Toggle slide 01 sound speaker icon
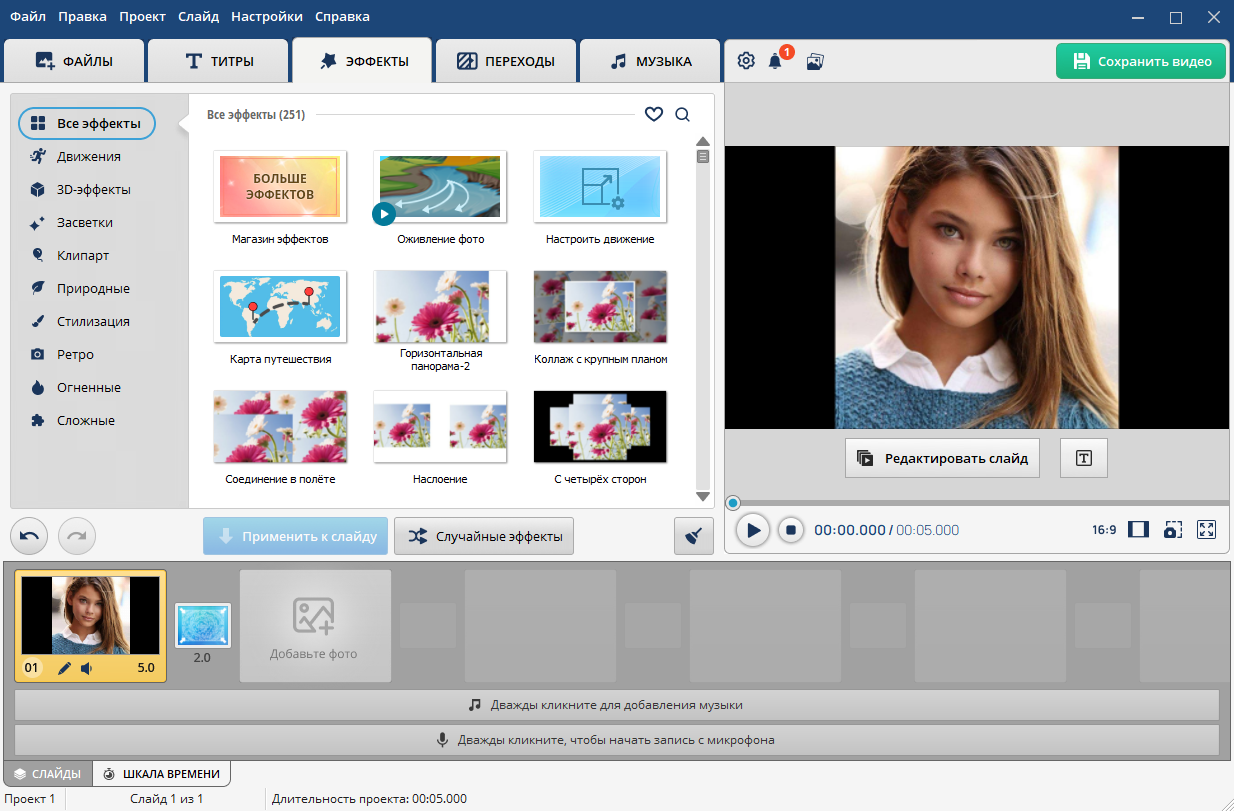 tap(86, 668)
